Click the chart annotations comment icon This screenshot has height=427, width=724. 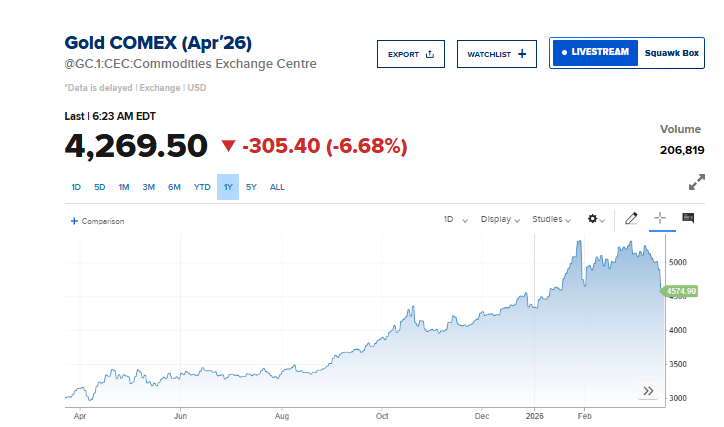[688, 218]
